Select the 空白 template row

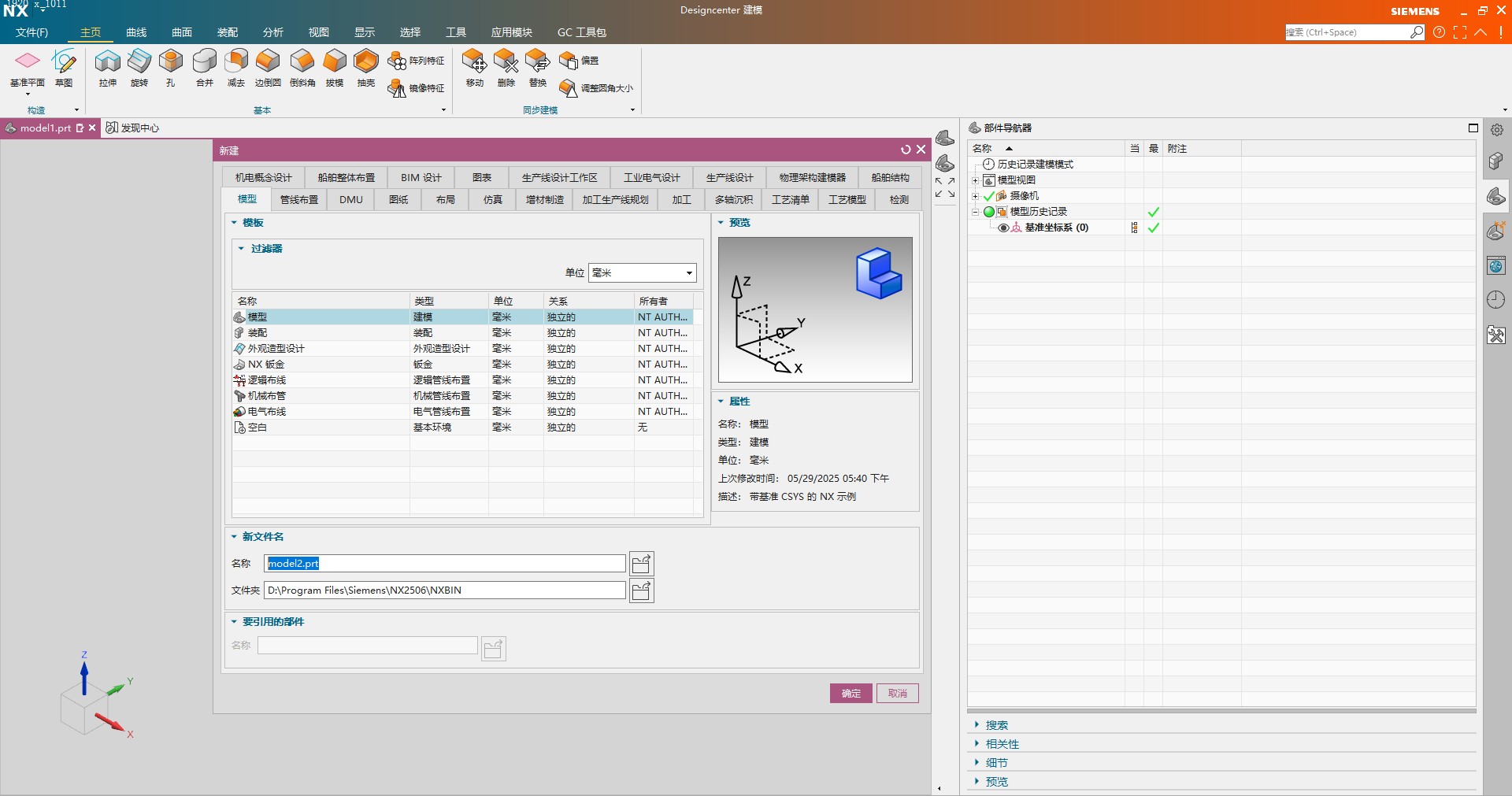coord(462,428)
